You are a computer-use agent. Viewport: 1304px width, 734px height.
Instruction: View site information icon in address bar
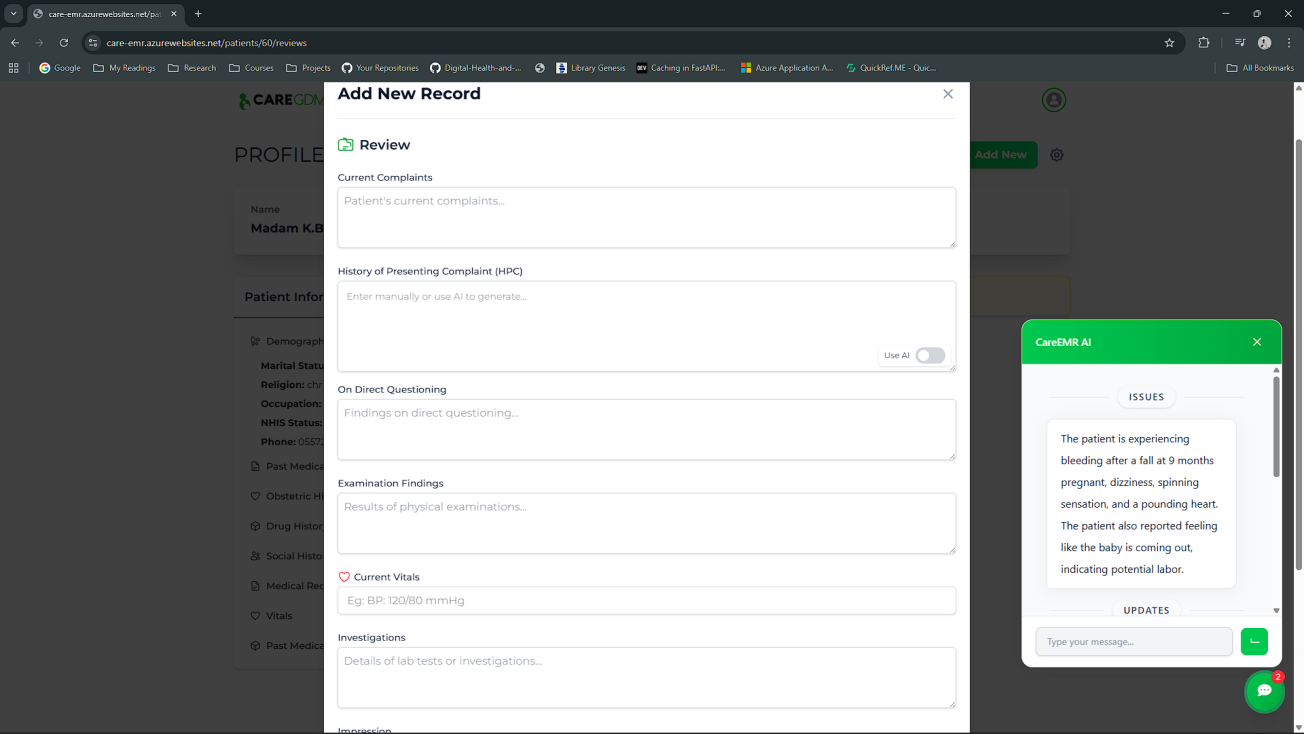93,43
